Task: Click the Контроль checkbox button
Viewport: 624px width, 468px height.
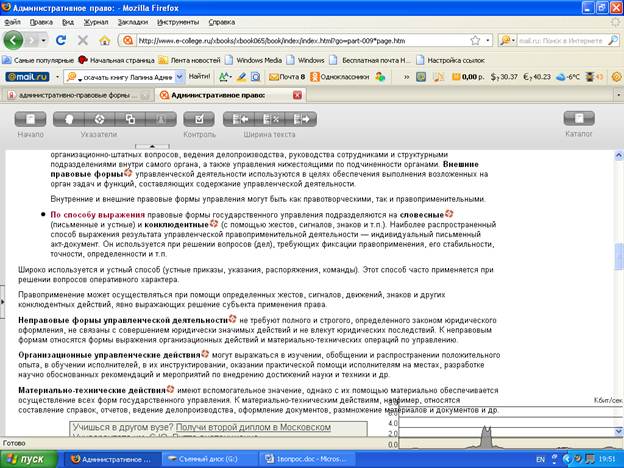Action: [199, 119]
